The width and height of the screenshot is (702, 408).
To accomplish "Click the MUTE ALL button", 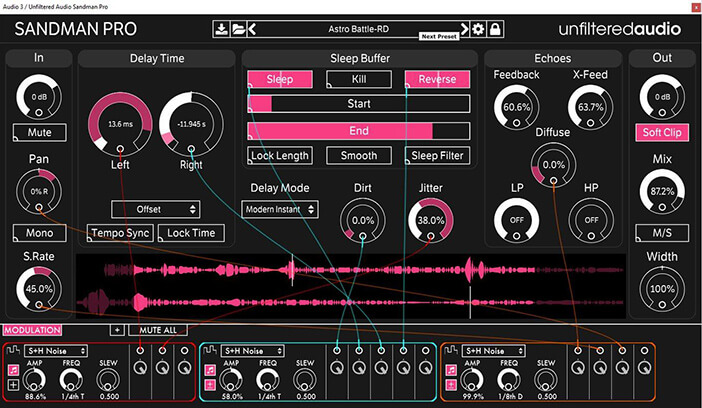I will (156, 329).
